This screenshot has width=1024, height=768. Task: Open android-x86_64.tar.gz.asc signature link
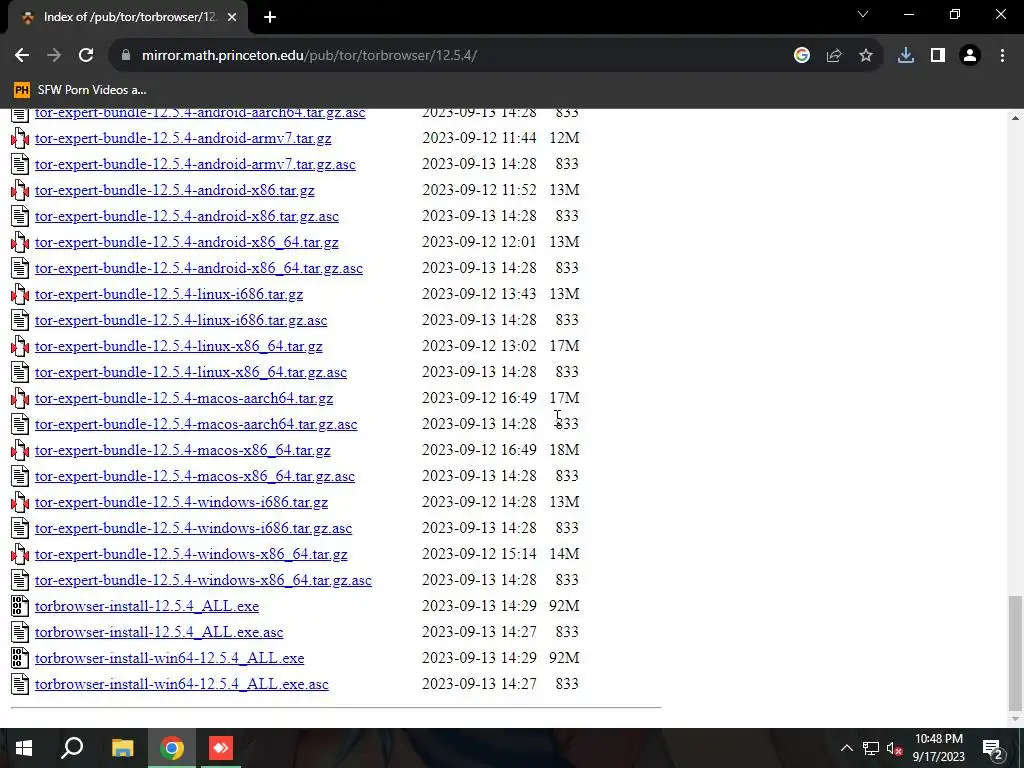pos(199,268)
